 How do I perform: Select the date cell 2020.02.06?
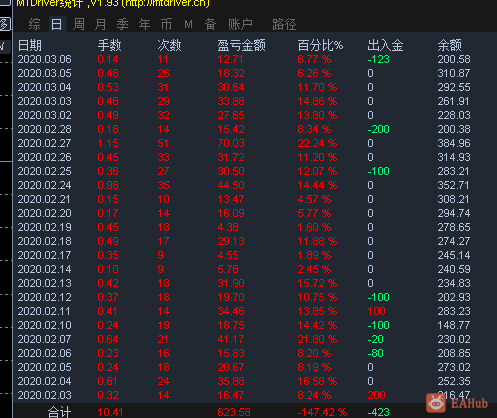(x=44, y=353)
